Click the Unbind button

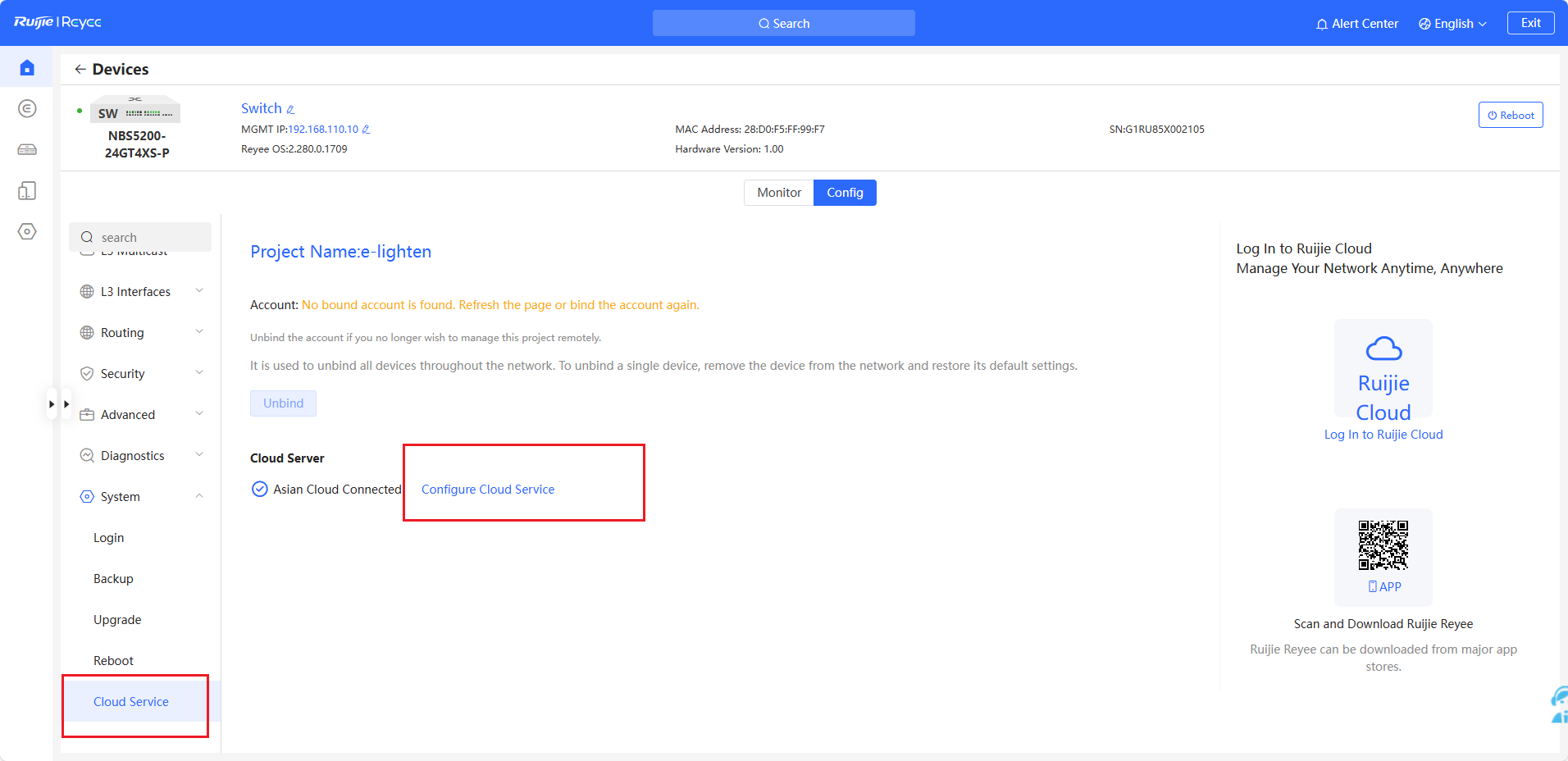283,403
